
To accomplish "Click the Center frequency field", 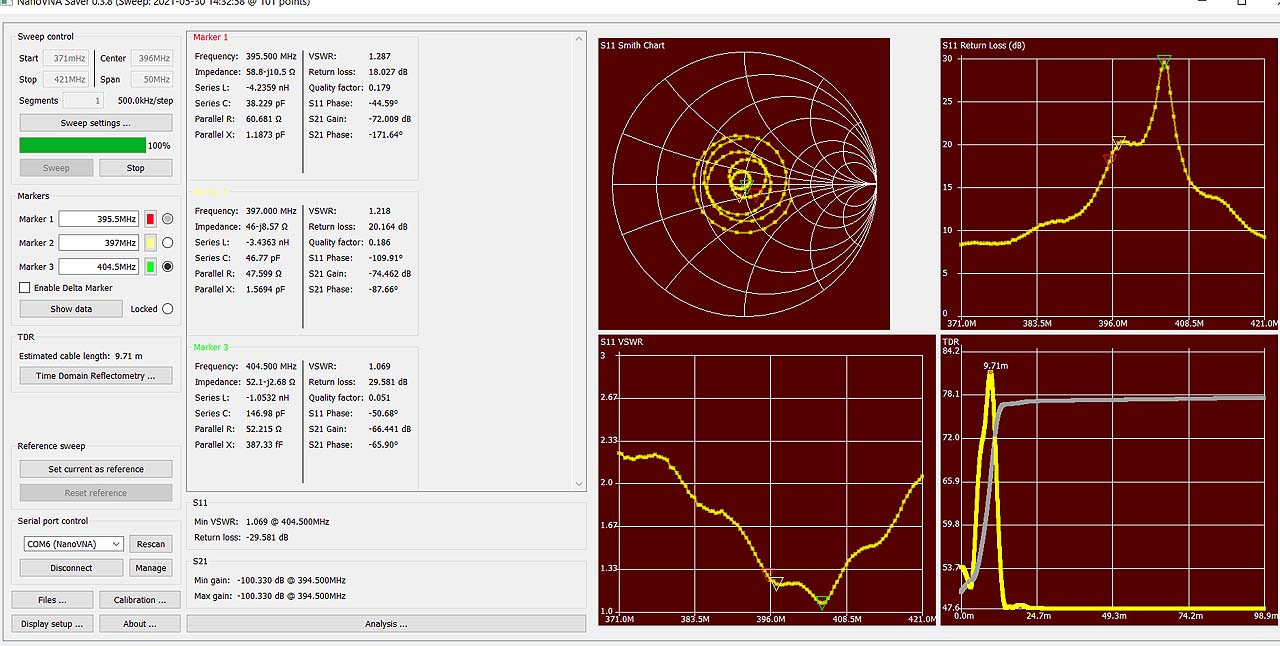I will [153, 58].
